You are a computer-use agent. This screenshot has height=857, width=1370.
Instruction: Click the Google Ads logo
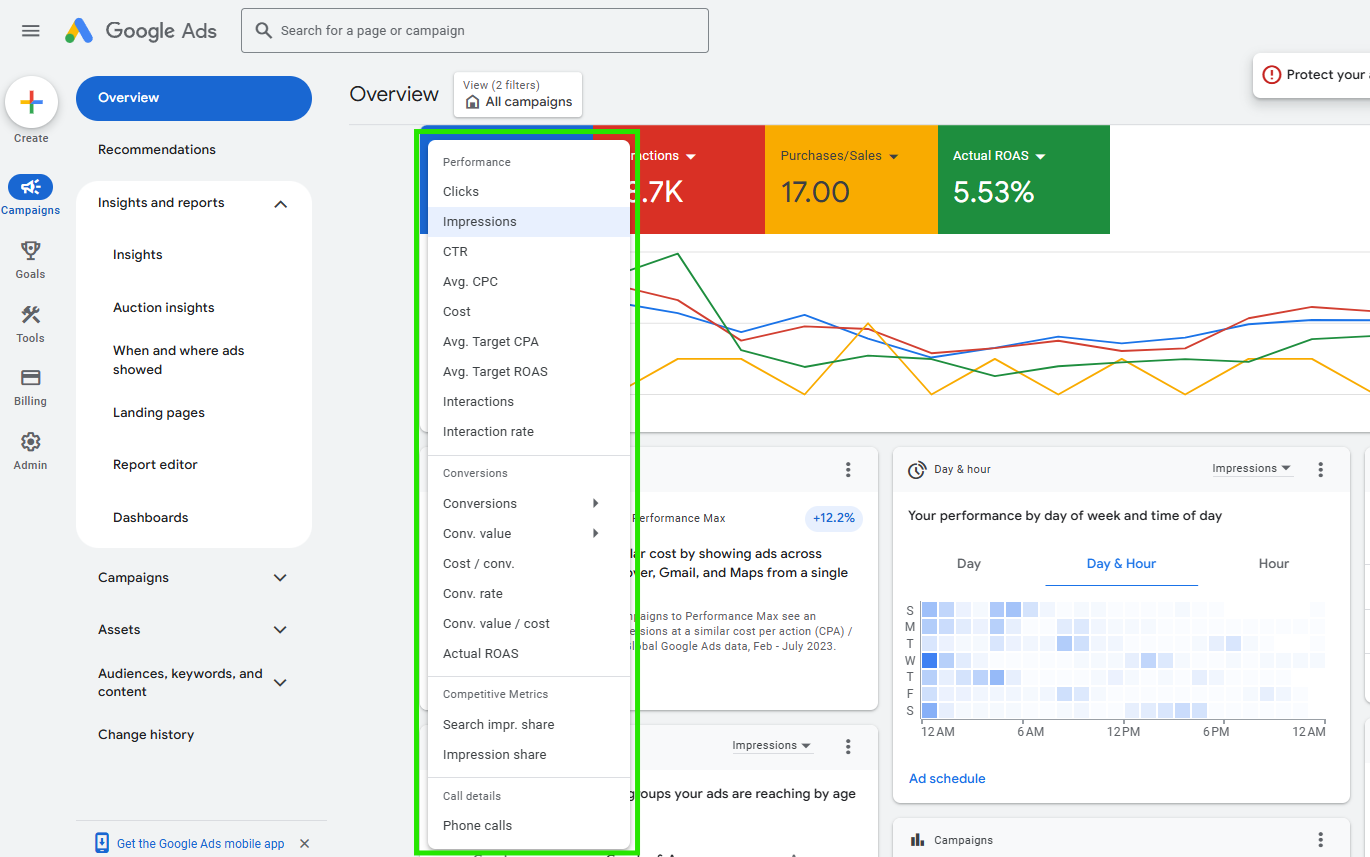point(141,31)
